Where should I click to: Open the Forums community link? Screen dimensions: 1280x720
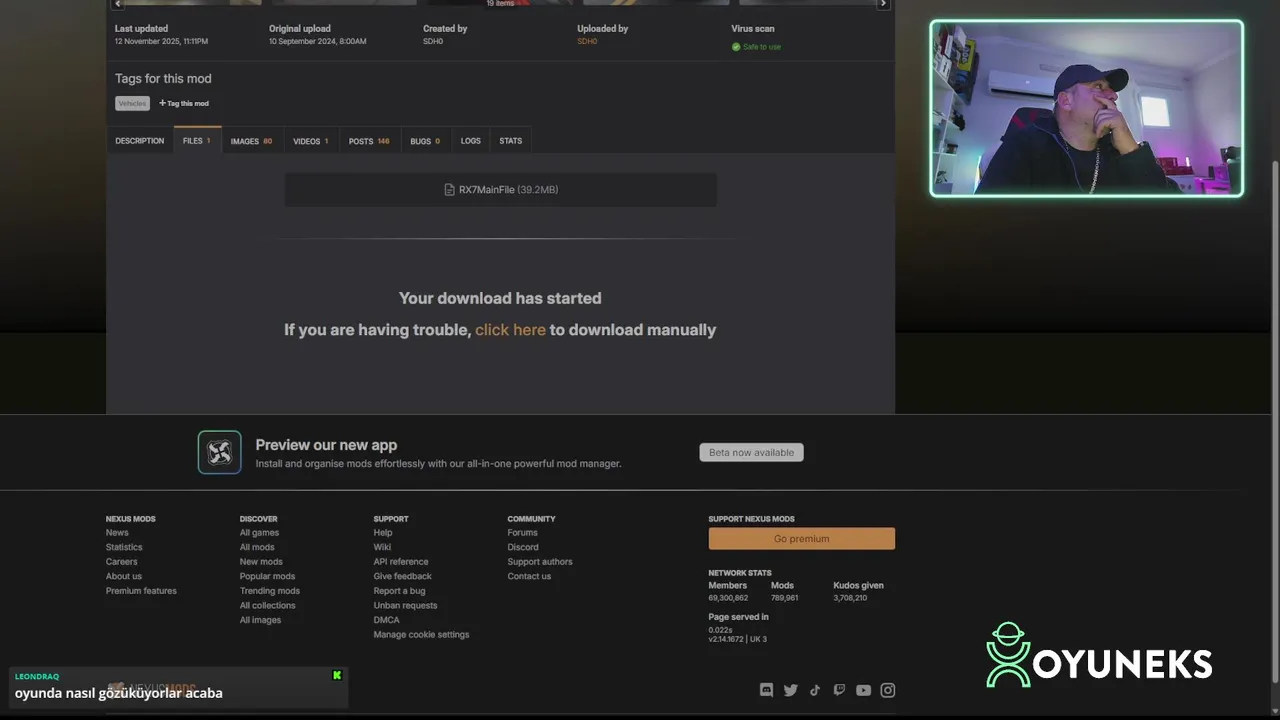pos(522,533)
